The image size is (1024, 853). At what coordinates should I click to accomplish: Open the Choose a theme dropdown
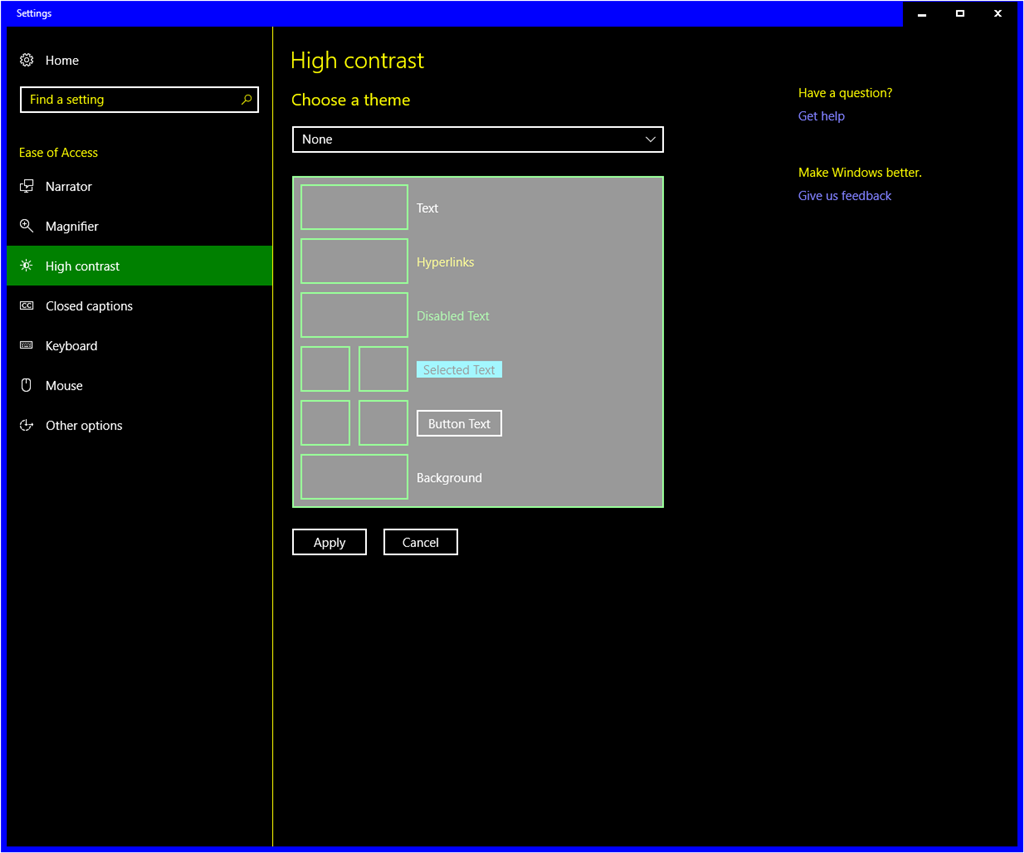coord(477,139)
